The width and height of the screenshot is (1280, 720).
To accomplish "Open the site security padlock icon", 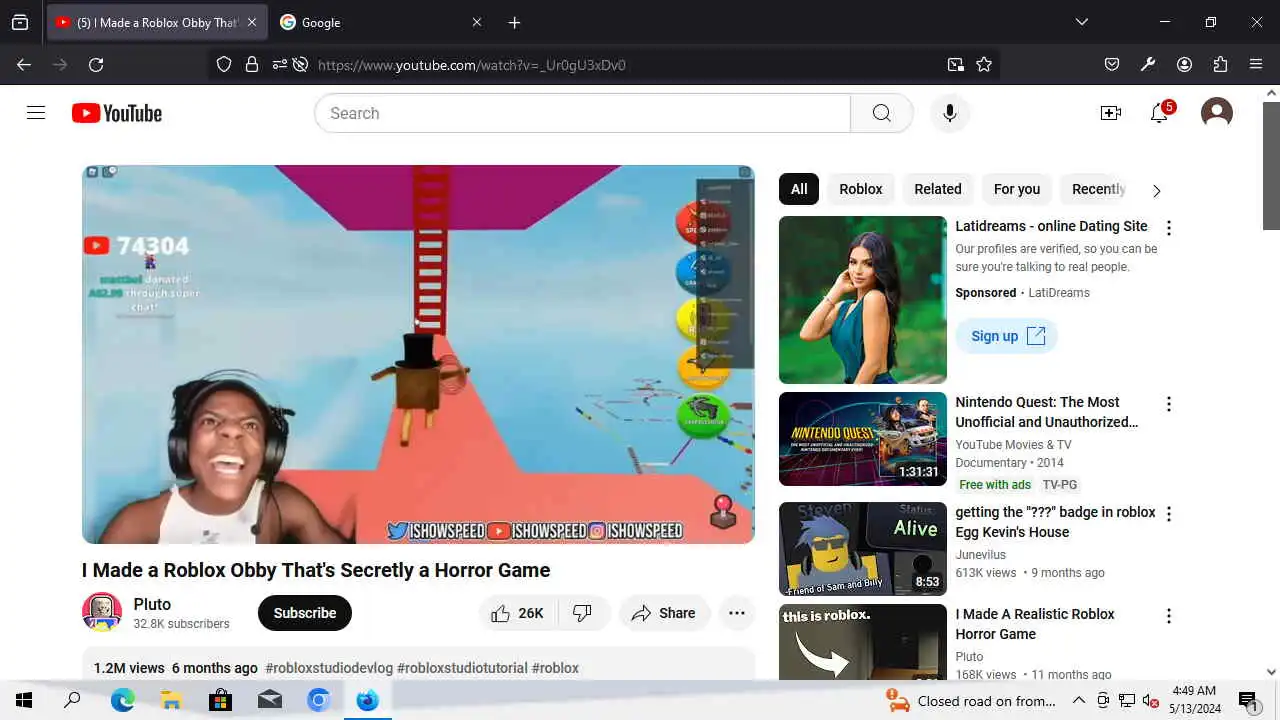I will 252,64.
